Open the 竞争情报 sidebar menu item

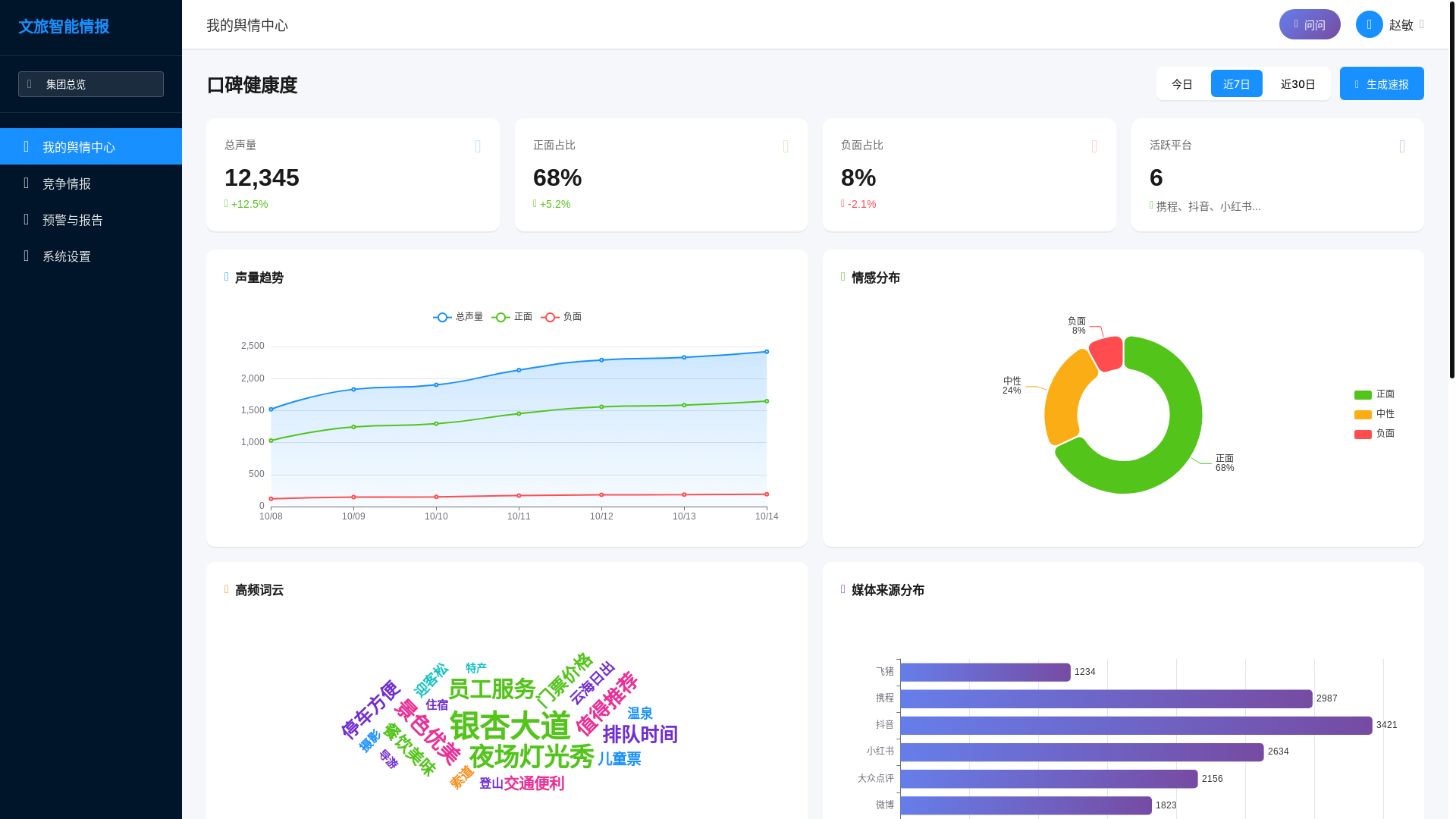[x=91, y=183]
